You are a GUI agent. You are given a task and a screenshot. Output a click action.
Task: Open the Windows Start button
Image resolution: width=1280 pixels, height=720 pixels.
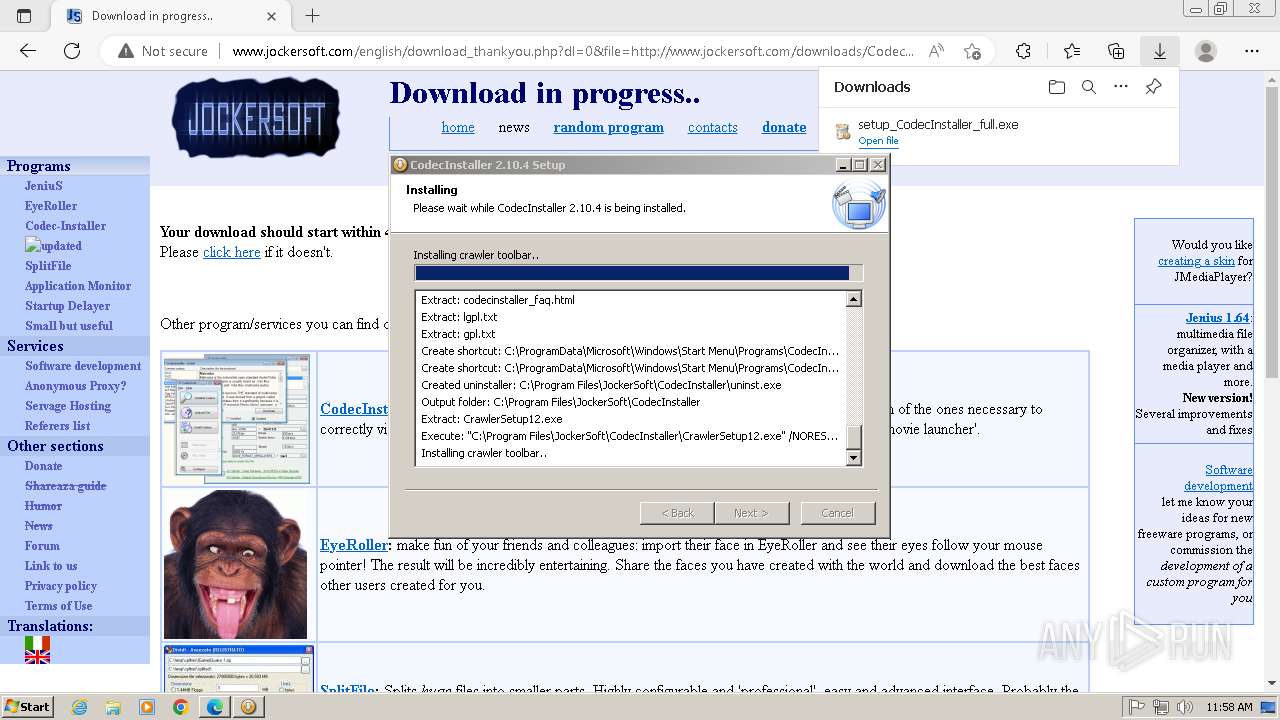(27, 706)
